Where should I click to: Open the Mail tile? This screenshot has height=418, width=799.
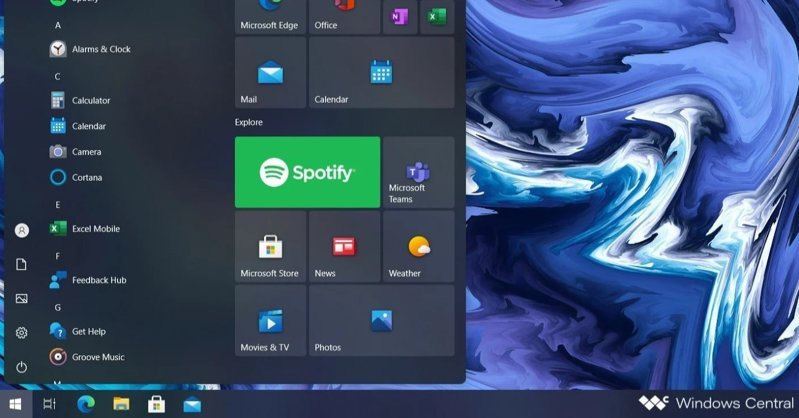point(271,72)
